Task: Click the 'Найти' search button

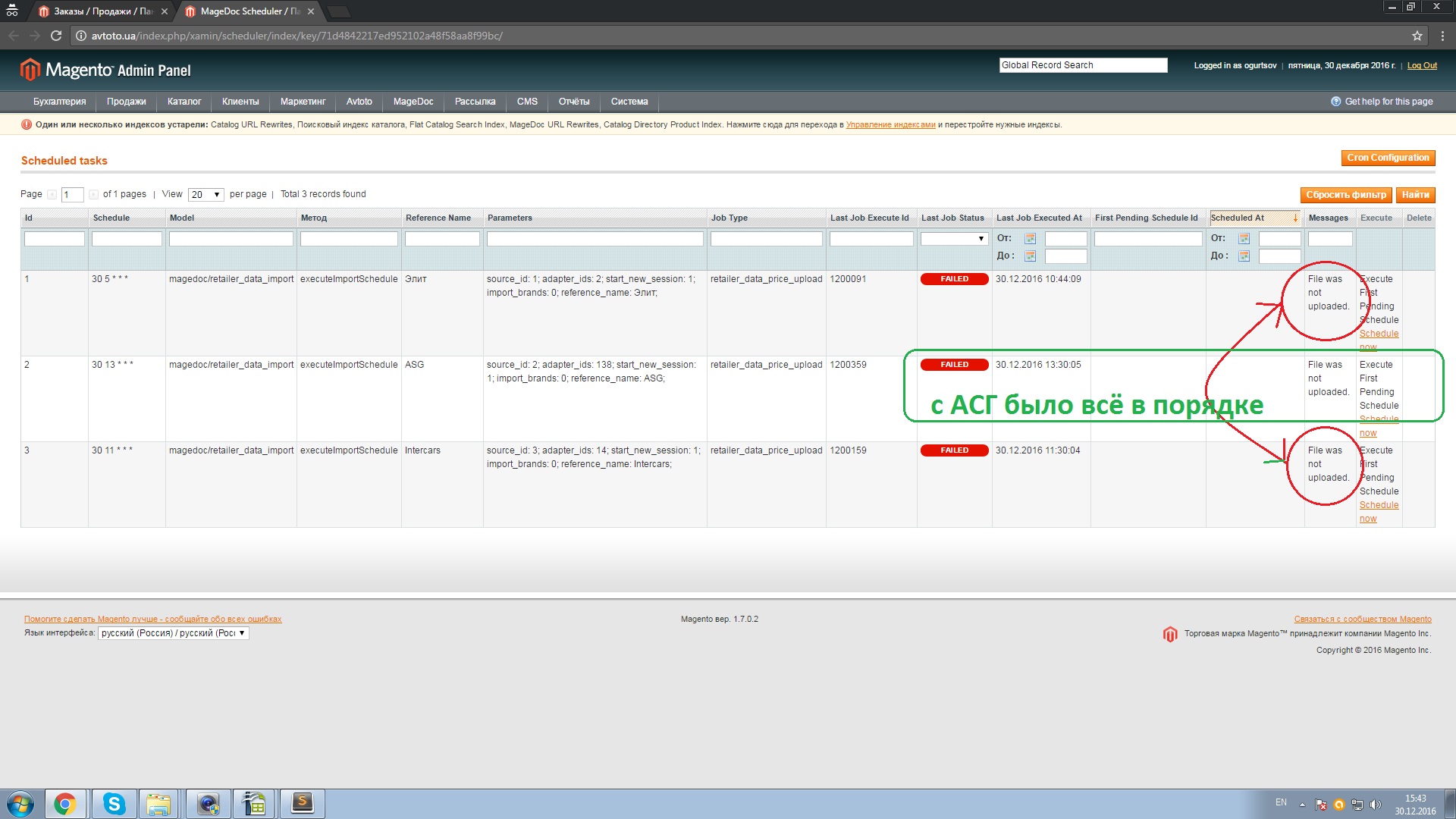Action: [x=1415, y=195]
